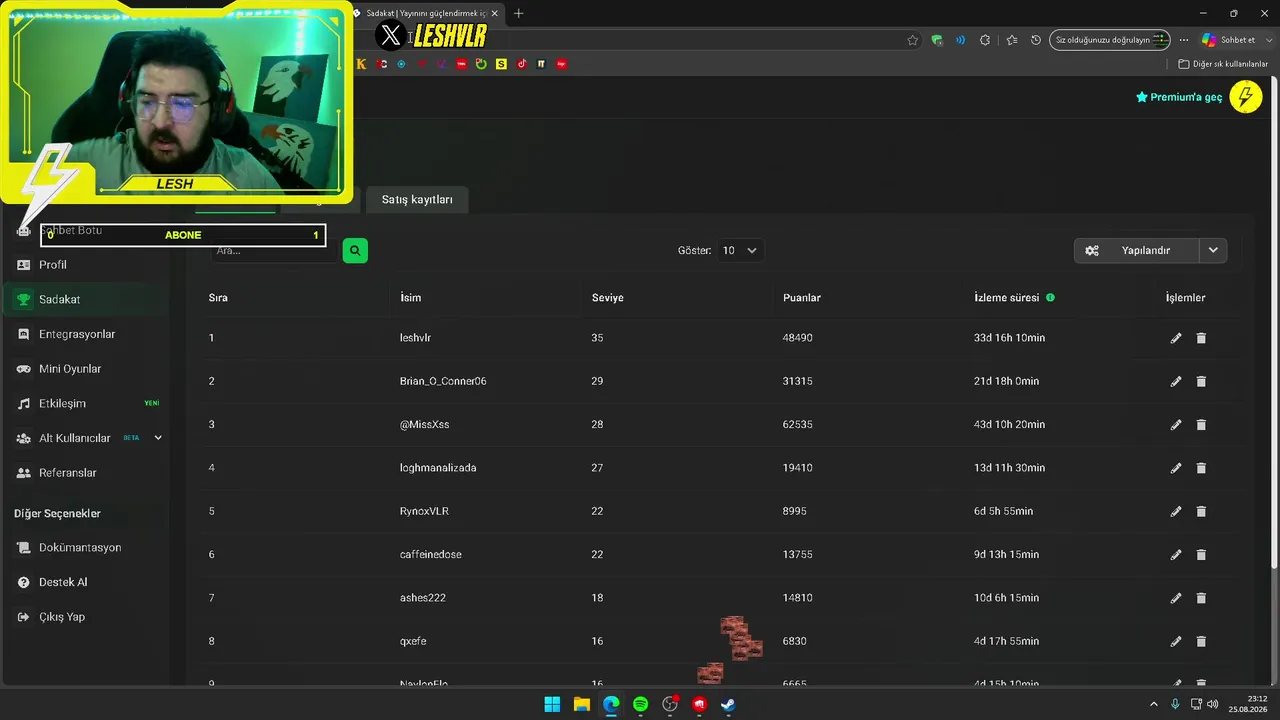Click the İzleme süresi green info icon
The height and width of the screenshot is (720, 1280).
1050,297
